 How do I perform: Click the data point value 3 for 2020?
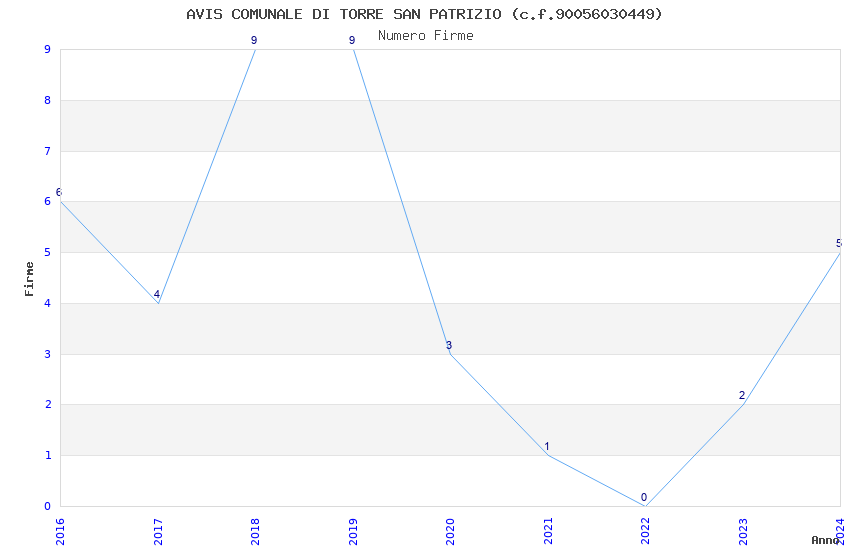449,345
